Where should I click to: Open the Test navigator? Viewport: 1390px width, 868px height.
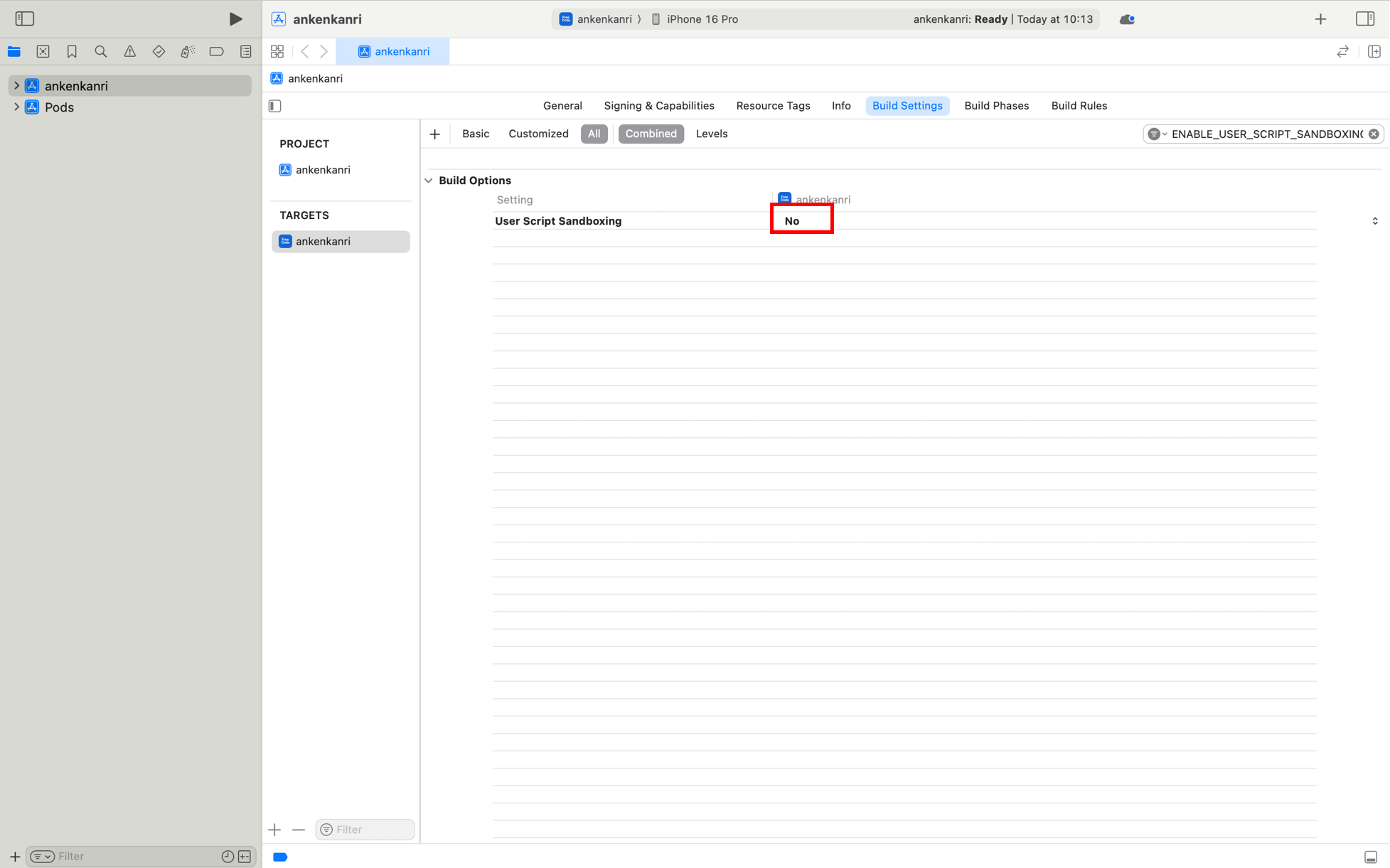[x=159, y=51]
